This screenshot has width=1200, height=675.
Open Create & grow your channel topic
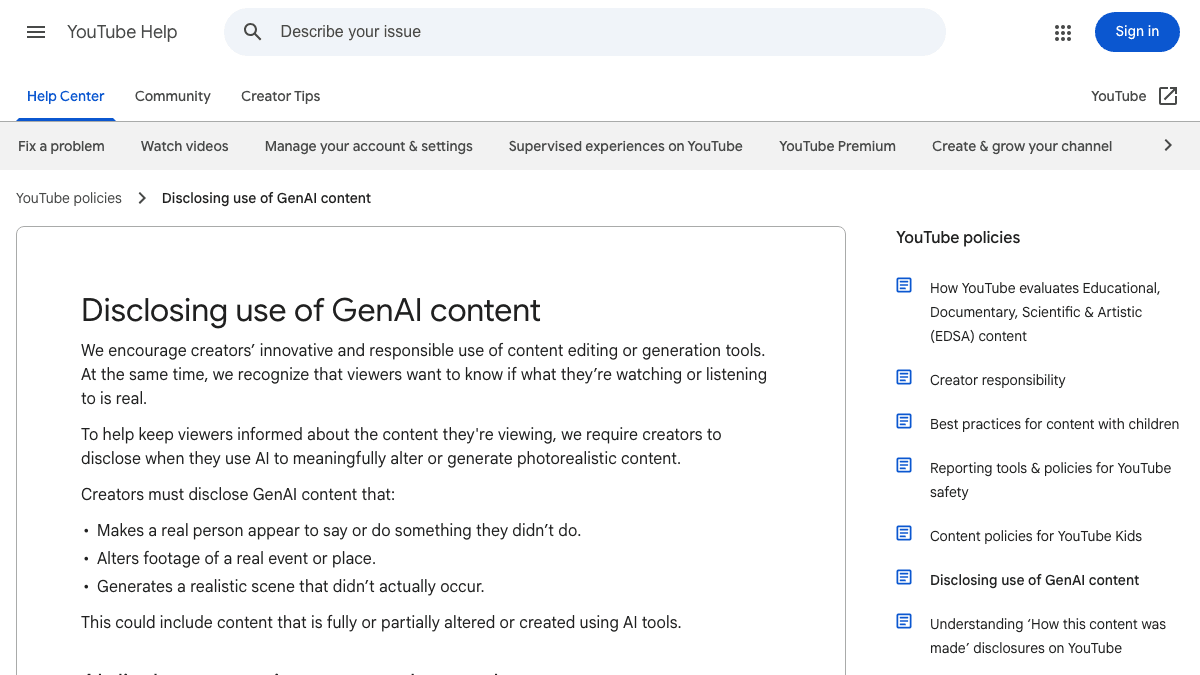click(x=1022, y=146)
